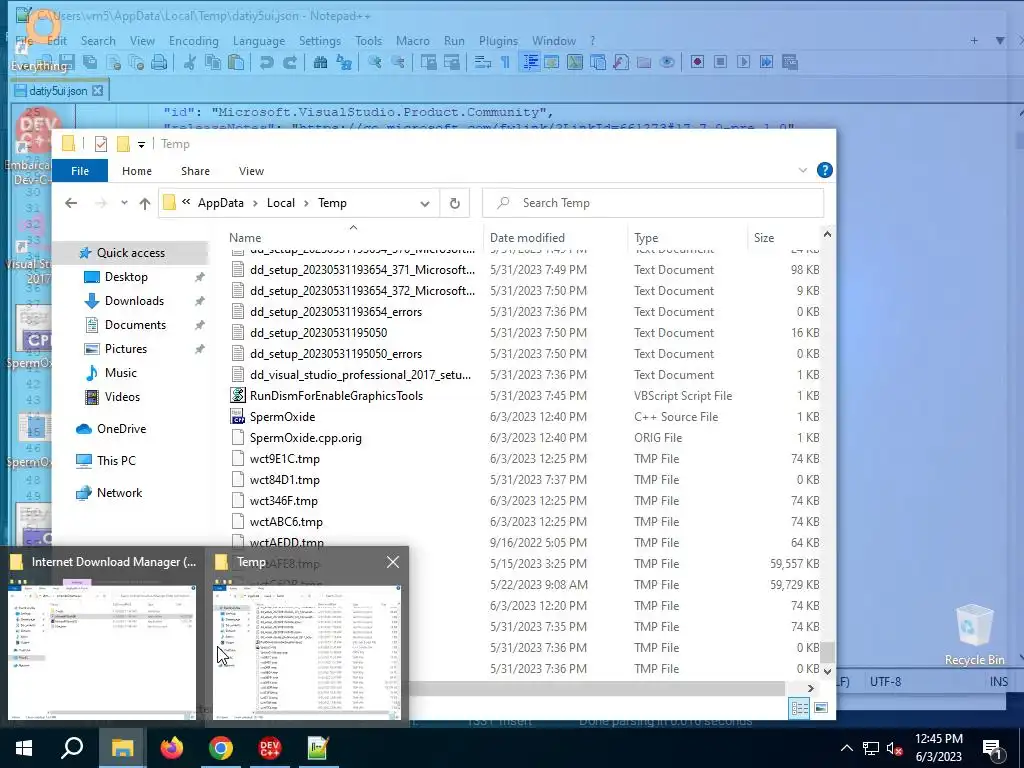The width and height of the screenshot is (1024, 768).
Task: Play back the recorded macro icon
Action: pos(743,63)
